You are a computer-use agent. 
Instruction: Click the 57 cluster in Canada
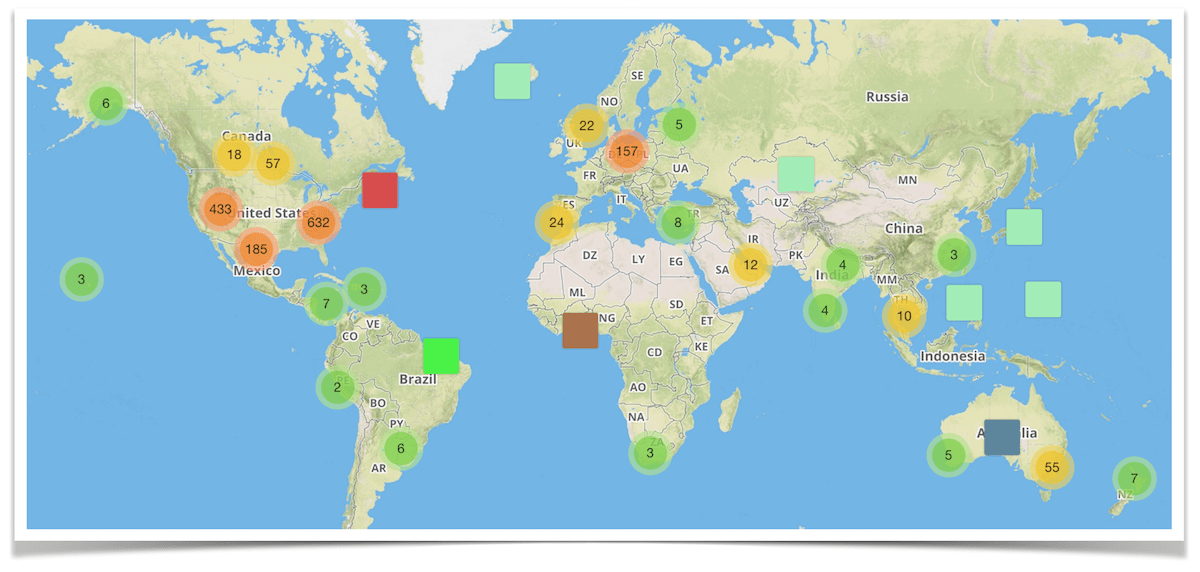click(273, 163)
